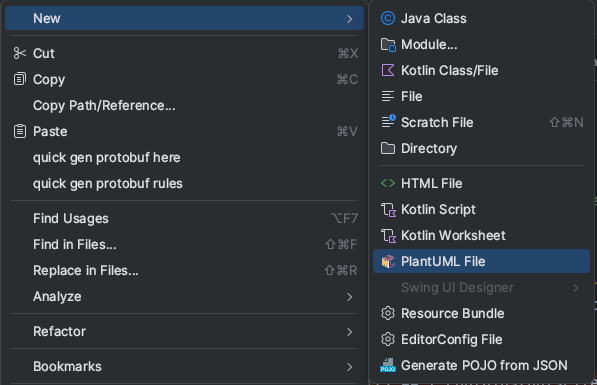This screenshot has height=385, width=597.
Task: Select the PlantUML File entry
Action: pos(481,261)
